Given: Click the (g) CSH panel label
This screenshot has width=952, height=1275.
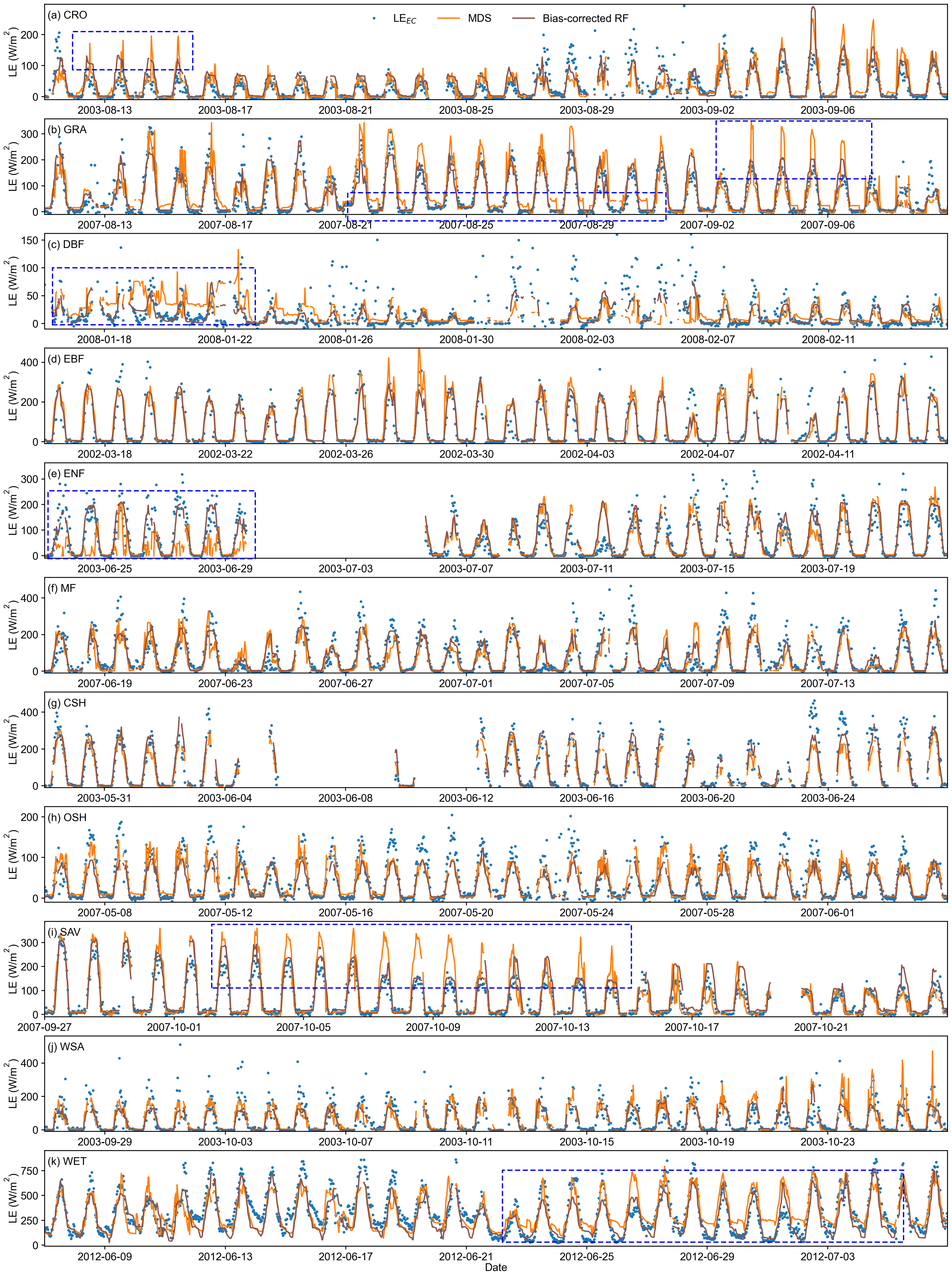Looking at the screenshot, I should coord(67,703).
